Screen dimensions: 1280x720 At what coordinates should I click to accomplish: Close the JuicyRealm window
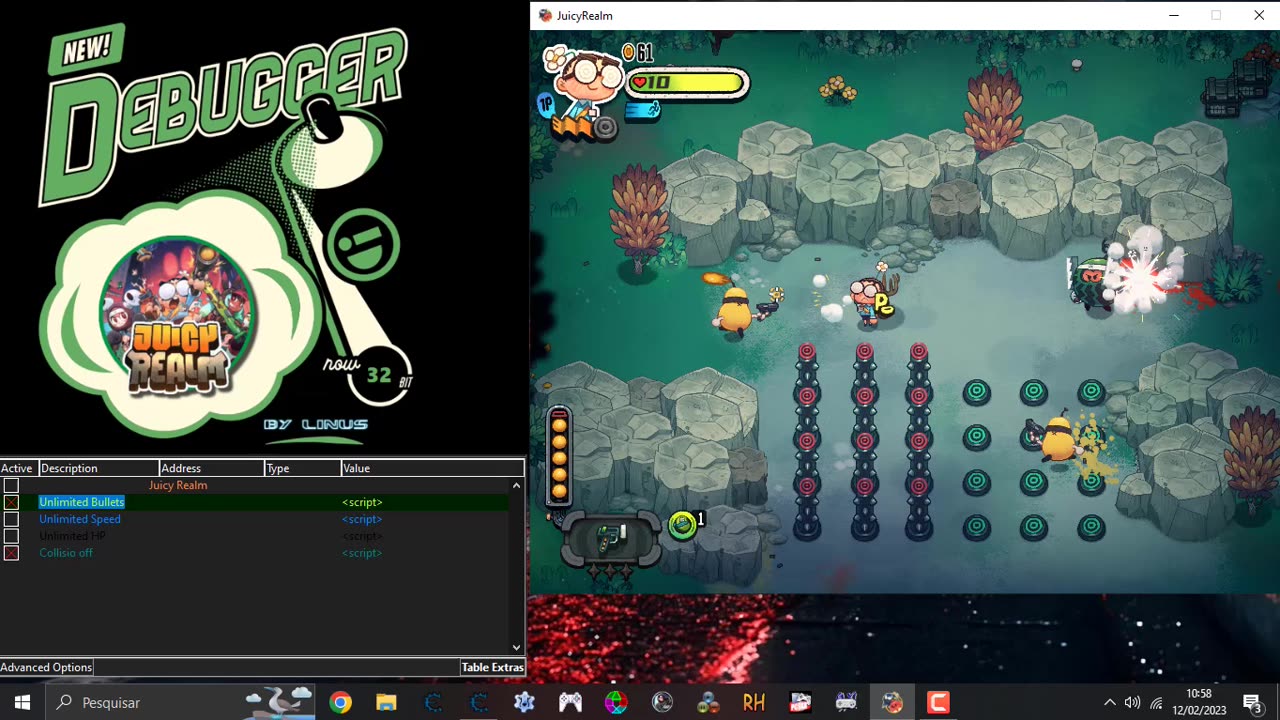coord(1259,15)
